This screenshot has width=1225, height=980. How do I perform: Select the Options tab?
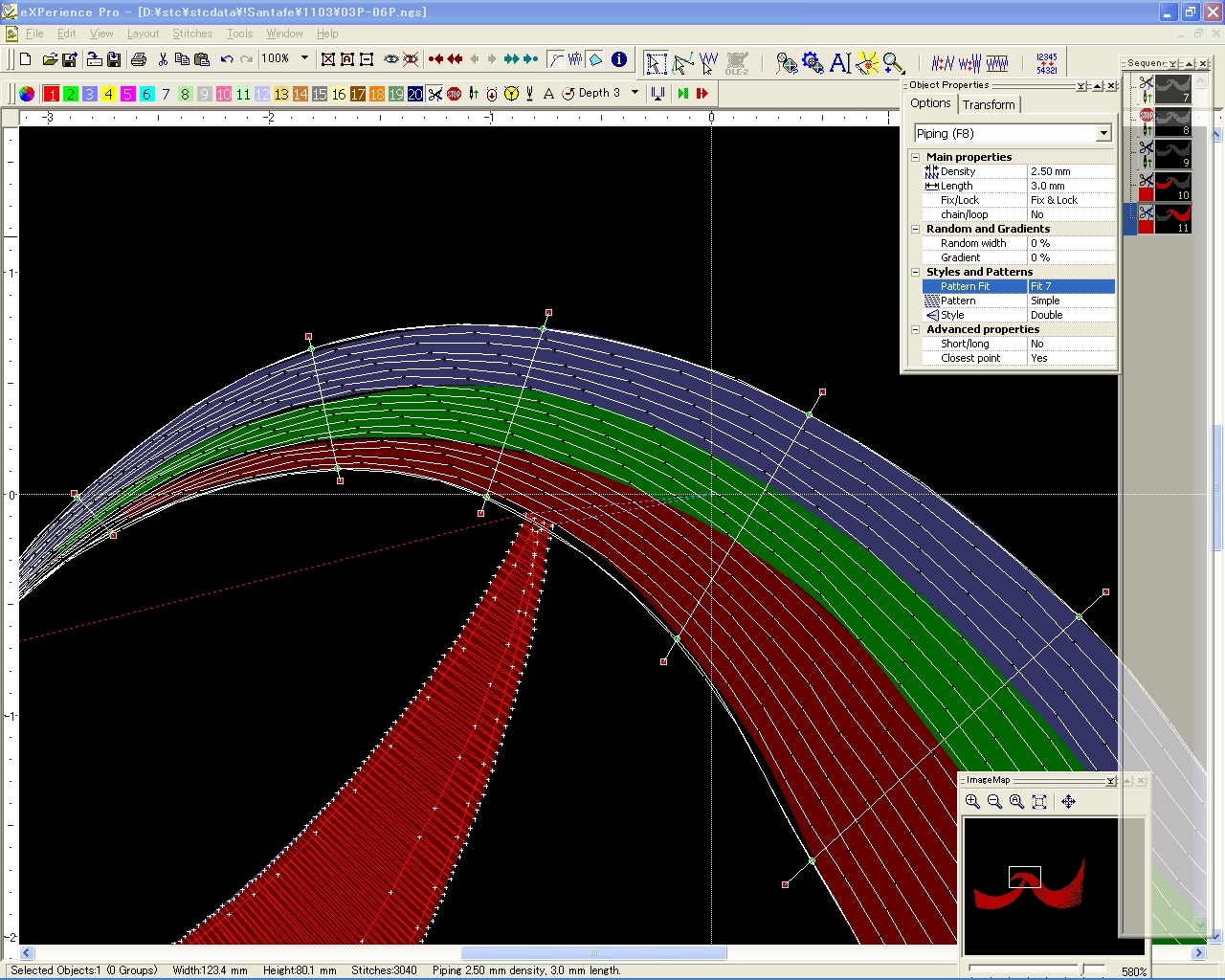click(x=930, y=103)
